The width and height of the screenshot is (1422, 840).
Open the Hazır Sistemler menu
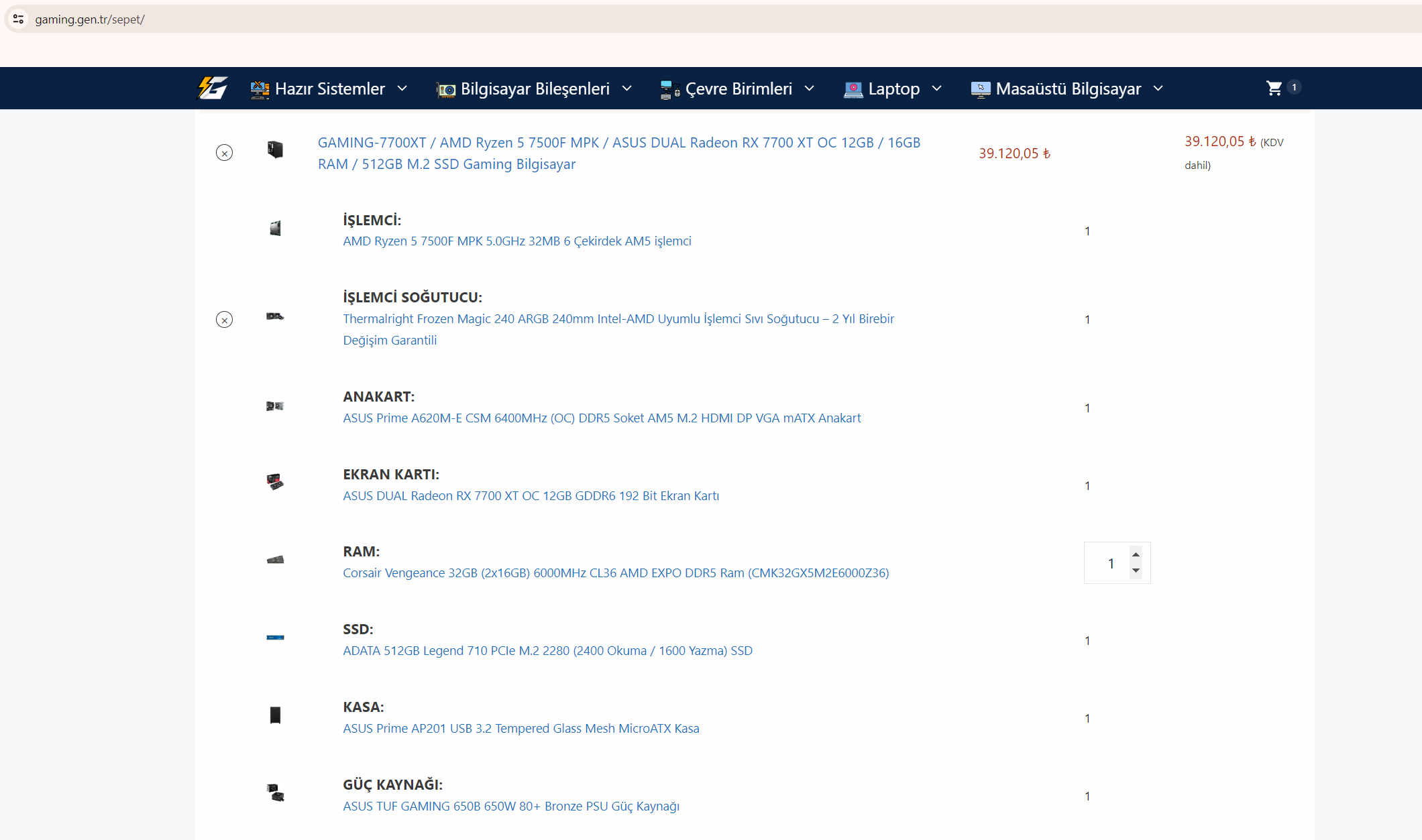tap(329, 88)
